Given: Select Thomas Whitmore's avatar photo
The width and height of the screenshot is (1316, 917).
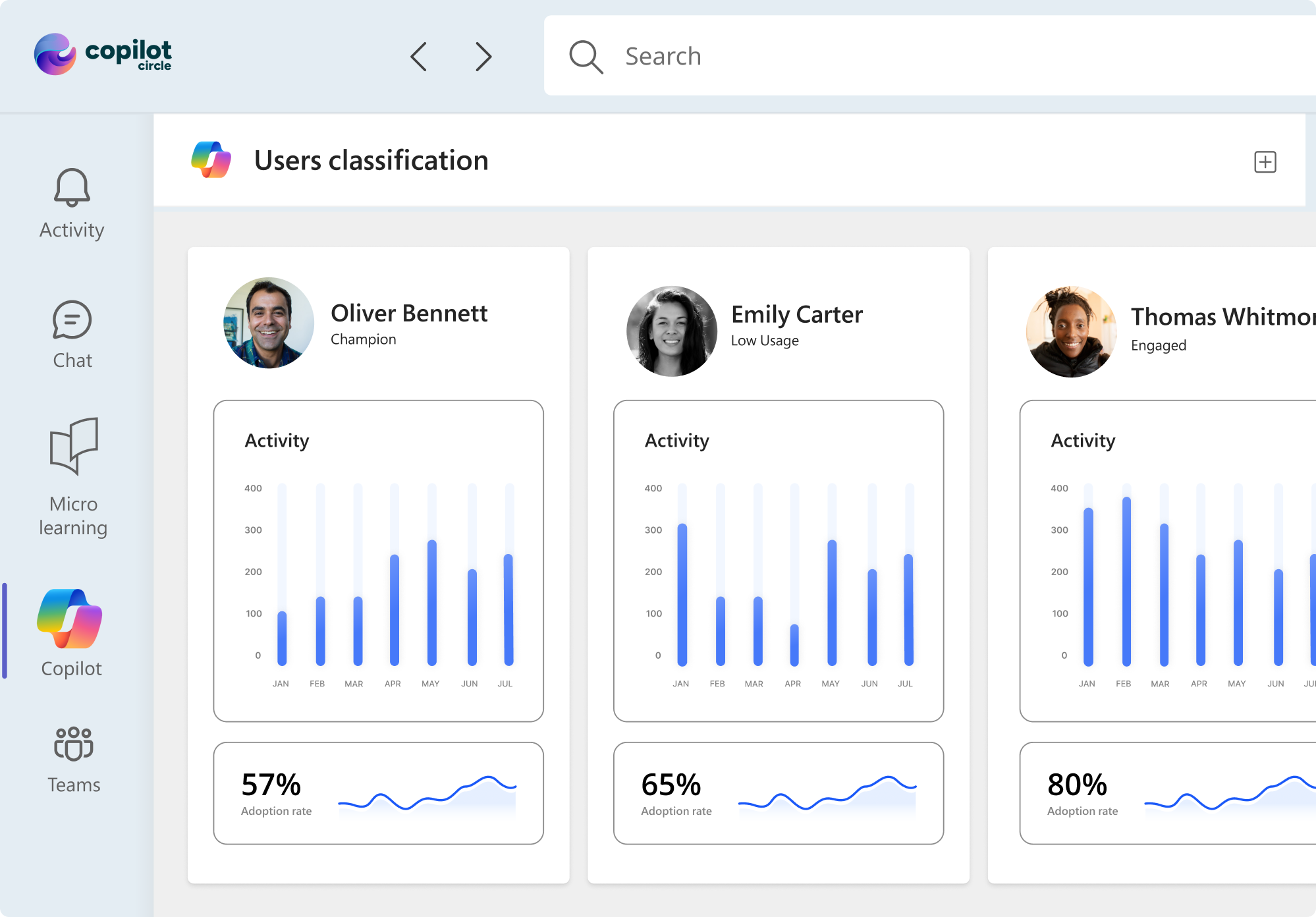Looking at the screenshot, I should [1071, 331].
